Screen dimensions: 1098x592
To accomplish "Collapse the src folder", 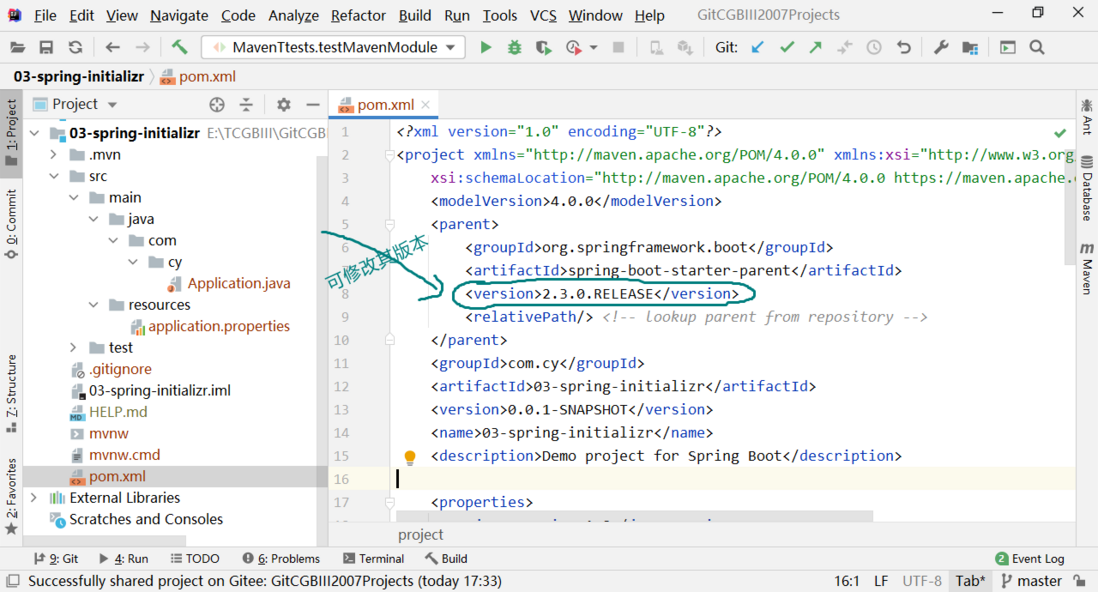I will [54, 177].
